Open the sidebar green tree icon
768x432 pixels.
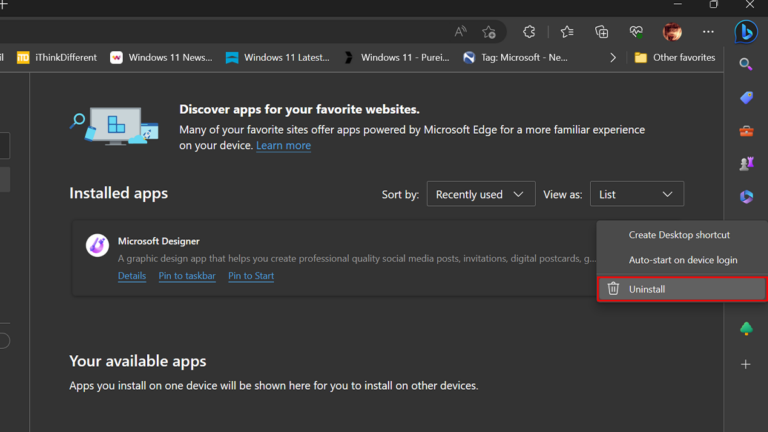(746, 328)
